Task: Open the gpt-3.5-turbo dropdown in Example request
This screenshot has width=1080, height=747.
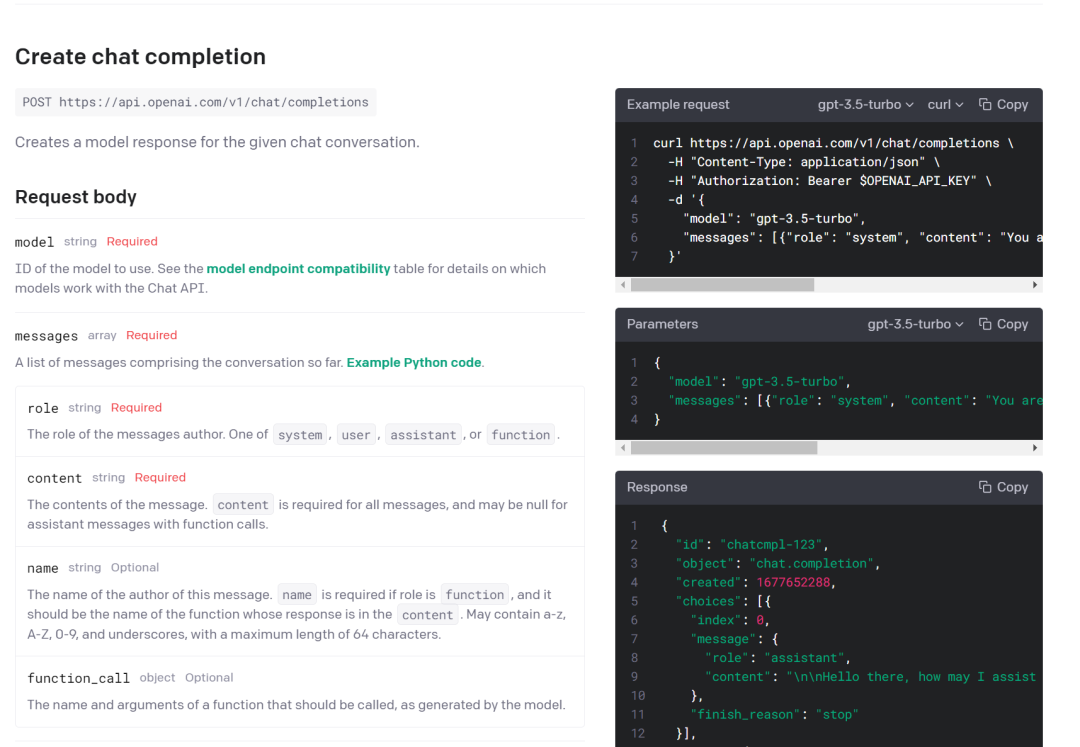Action: coord(866,105)
